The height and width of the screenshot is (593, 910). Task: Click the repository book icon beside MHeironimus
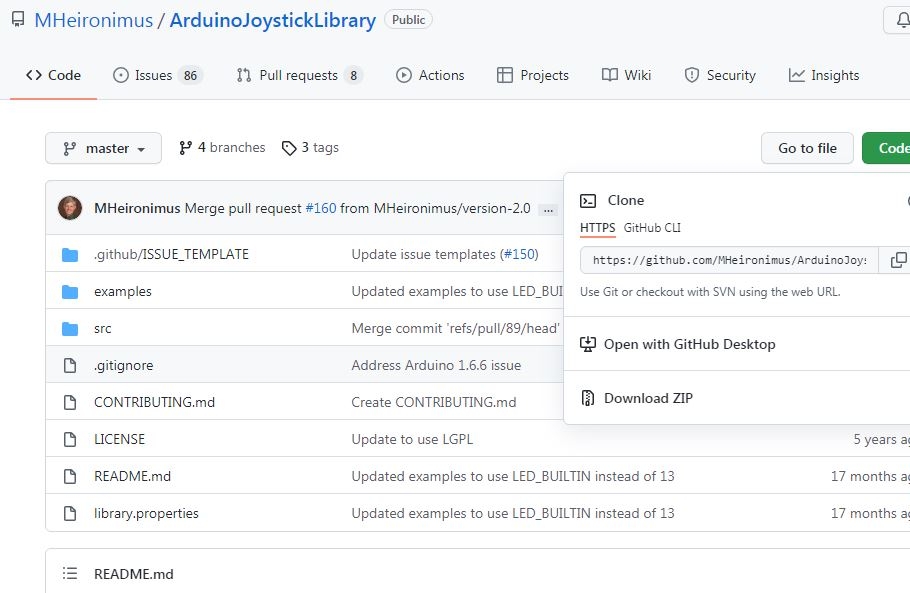pos(18,20)
